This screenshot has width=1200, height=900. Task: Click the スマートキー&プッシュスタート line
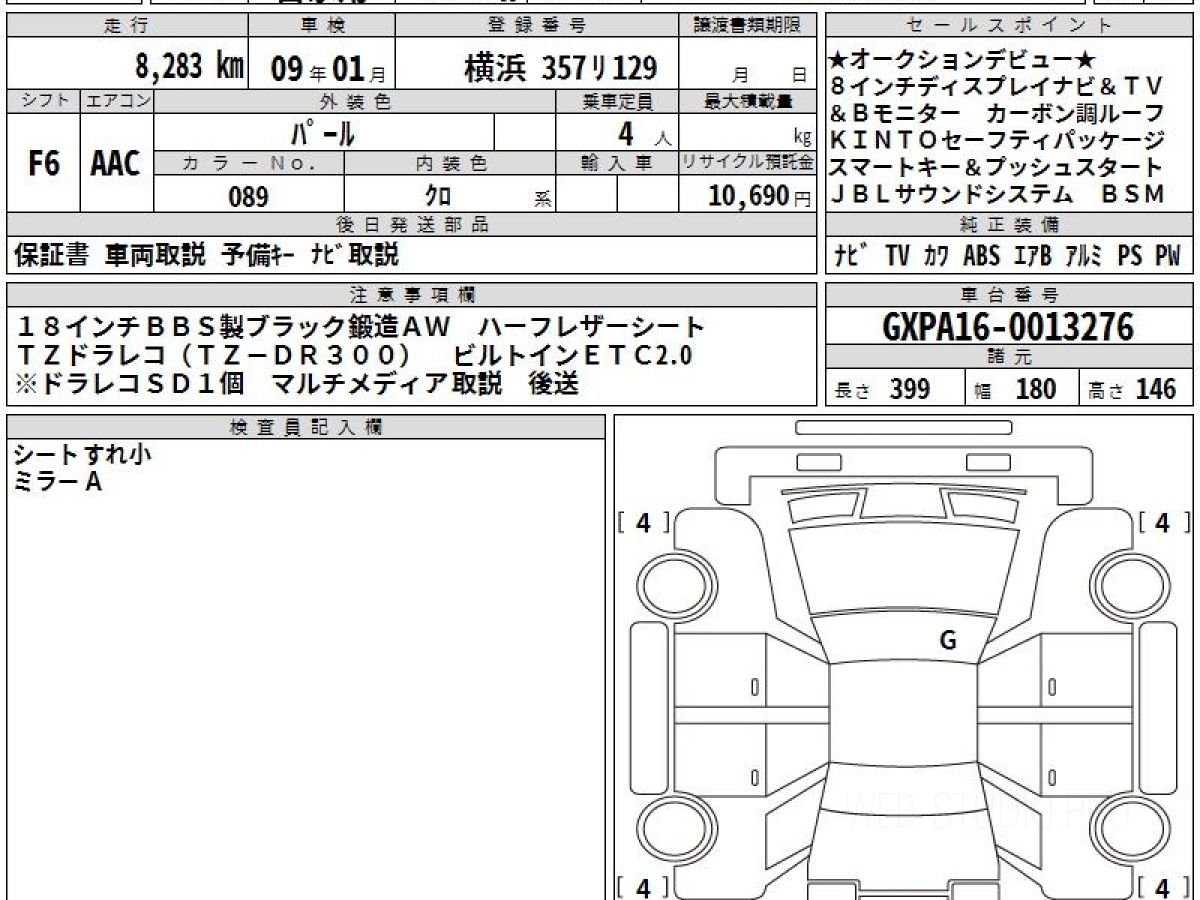coord(997,167)
